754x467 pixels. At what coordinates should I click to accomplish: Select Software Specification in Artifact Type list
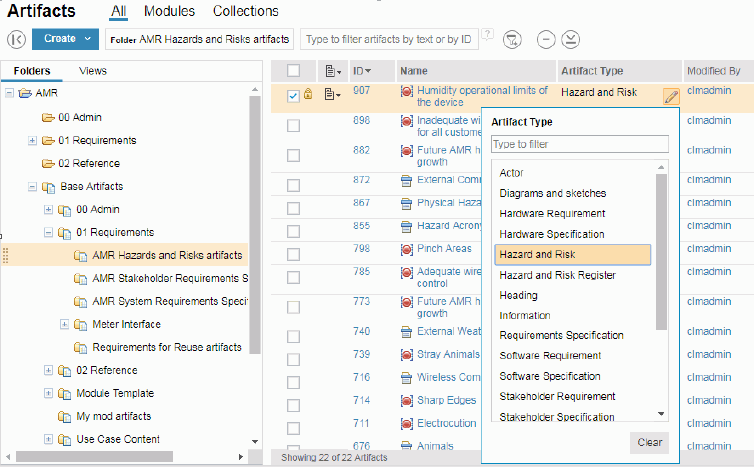click(x=550, y=376)
